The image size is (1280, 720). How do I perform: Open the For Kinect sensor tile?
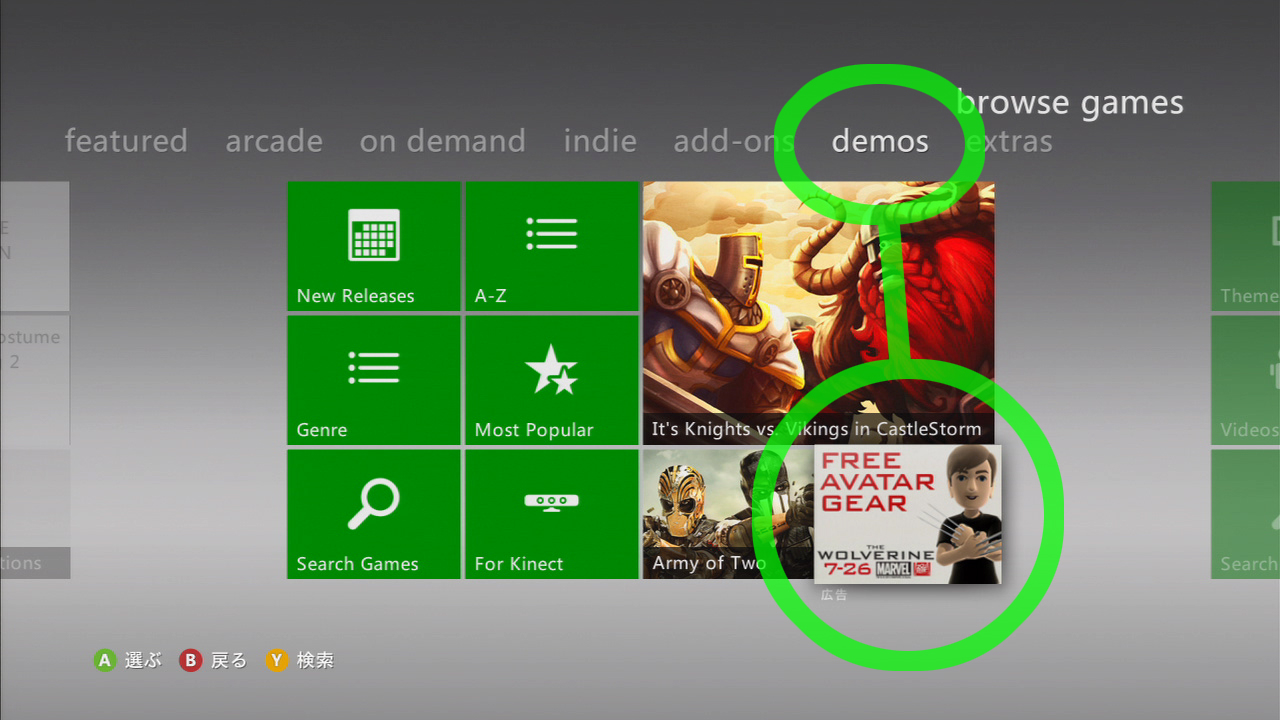tap(552, 514)
